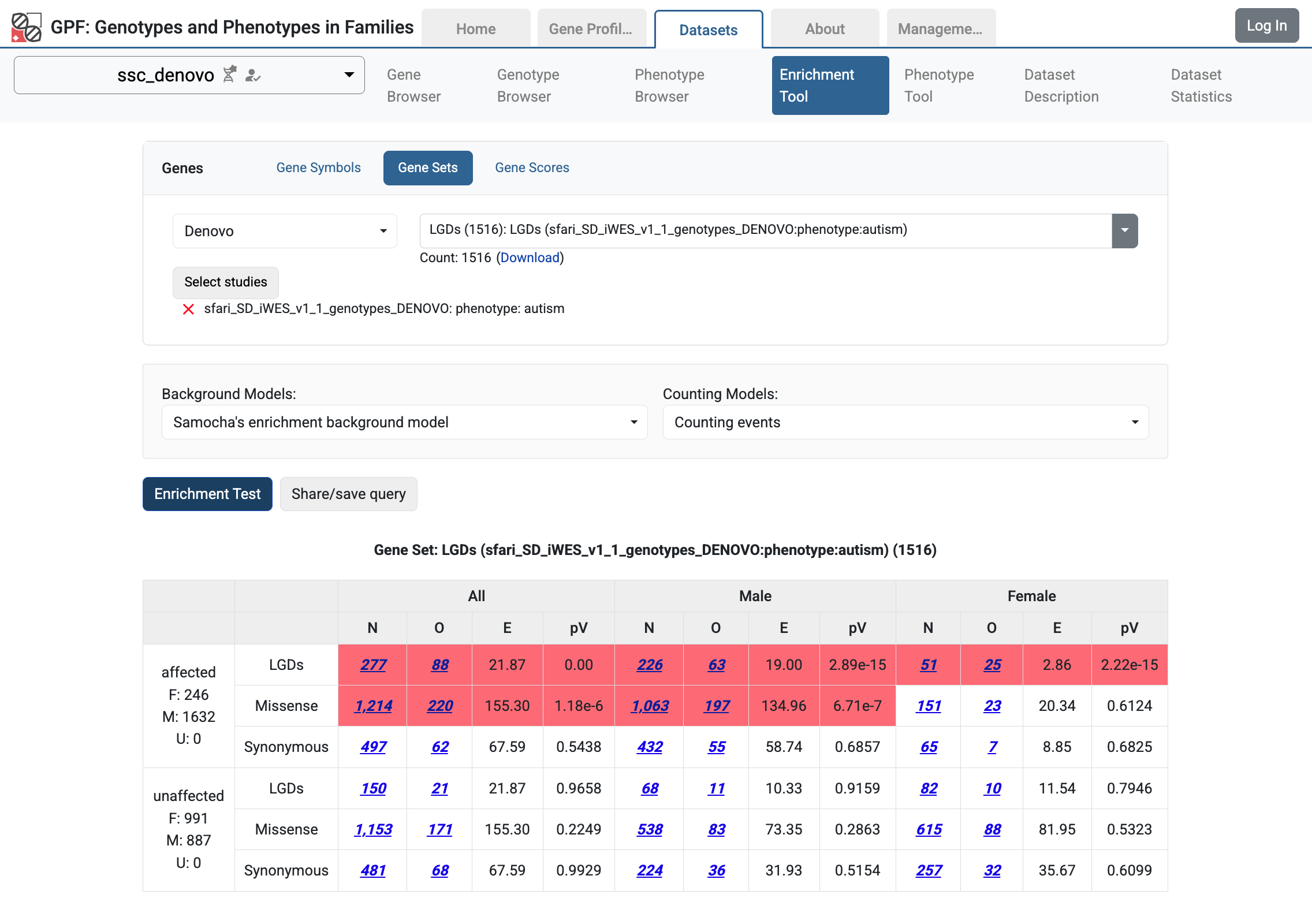Open the Genotype Browser section
This screenshot has width=1312, height=924.
tap(527, 85)
